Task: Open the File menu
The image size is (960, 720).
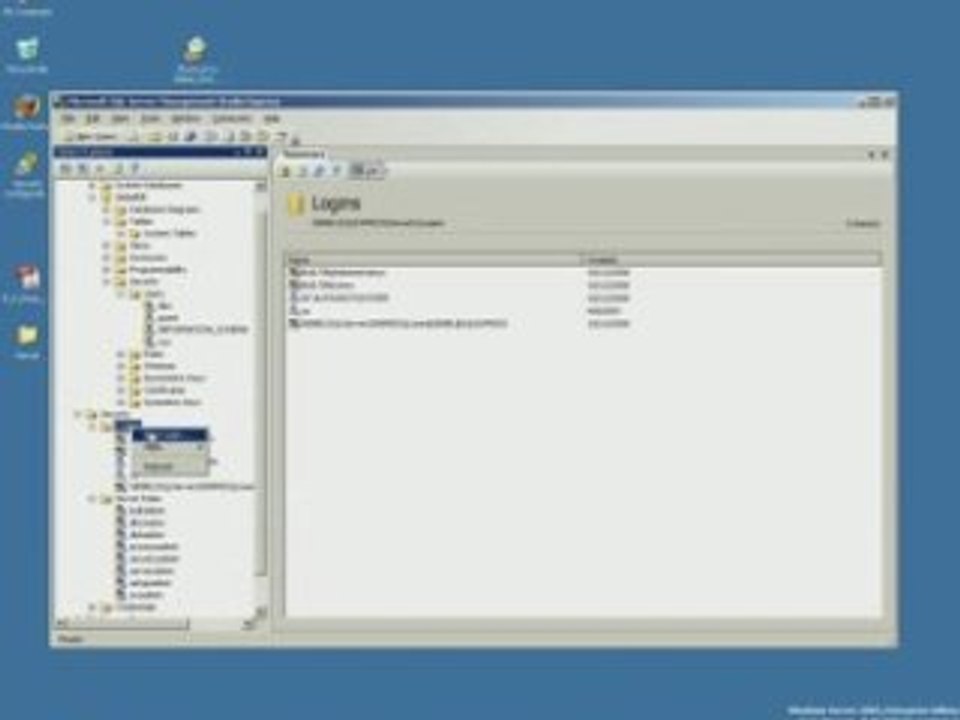Action: click(x=69, y=118)
